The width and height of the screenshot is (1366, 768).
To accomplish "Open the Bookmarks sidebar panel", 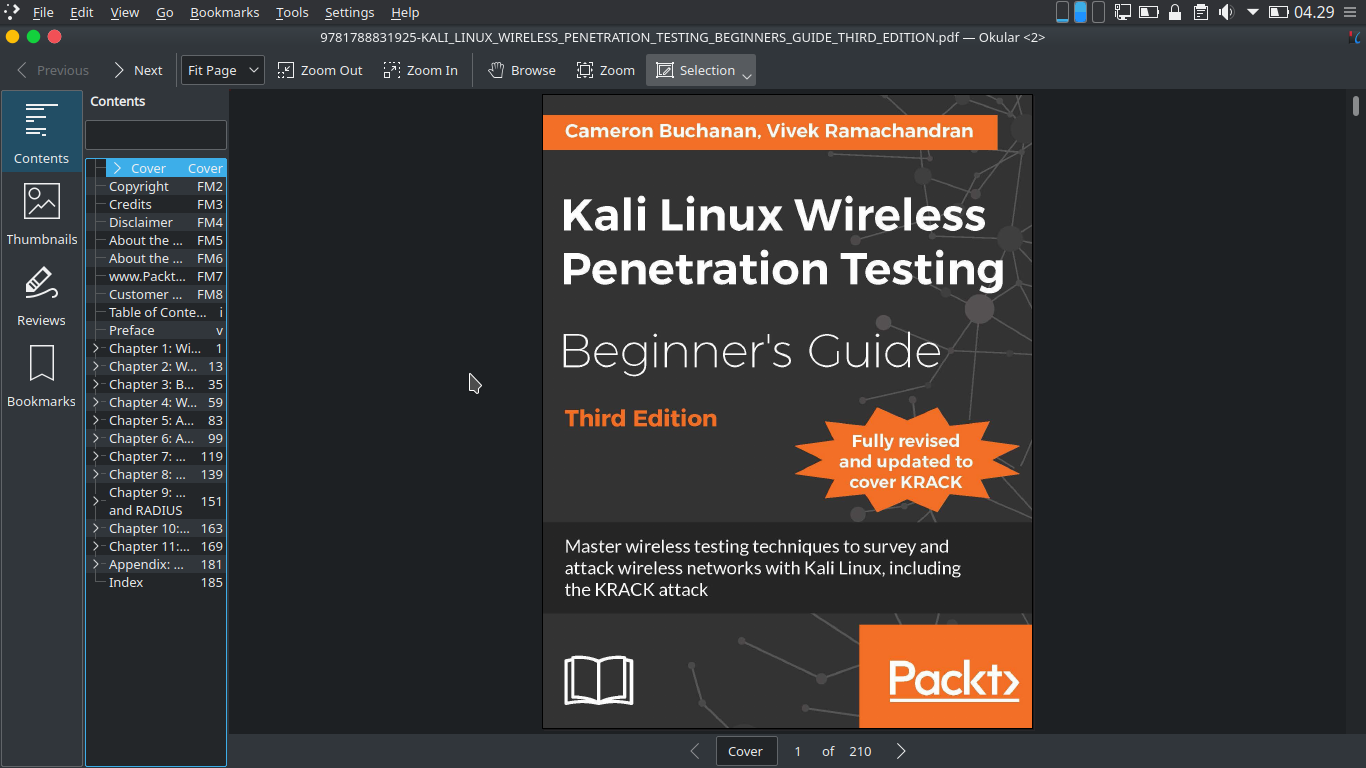I will click(x=41, y=376).
